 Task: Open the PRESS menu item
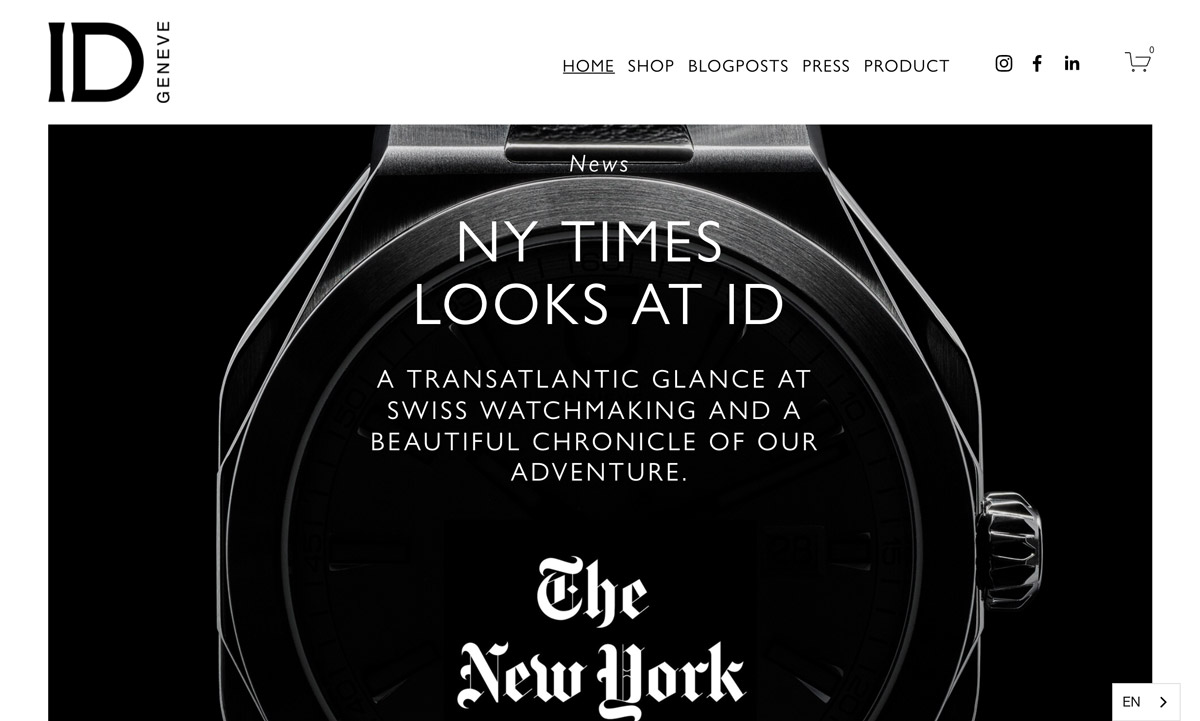point(826,66)
